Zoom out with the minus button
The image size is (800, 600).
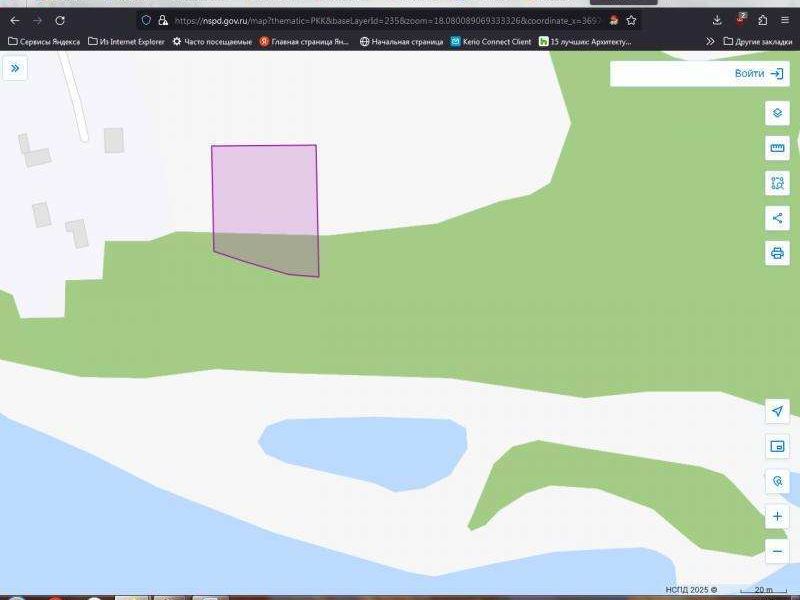777,550
